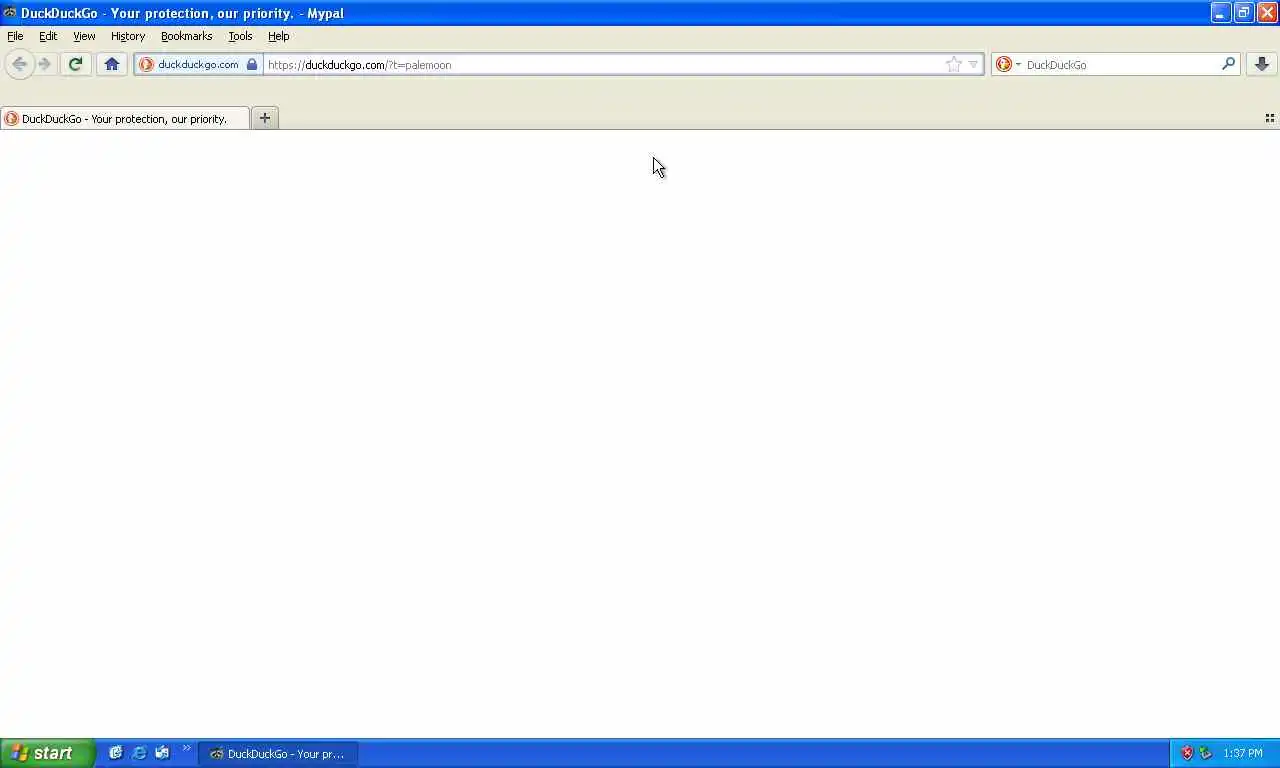Click the third quick launch icon
Image resolution: width=1280 pixels, height=768 pixels.
point(162,753)
